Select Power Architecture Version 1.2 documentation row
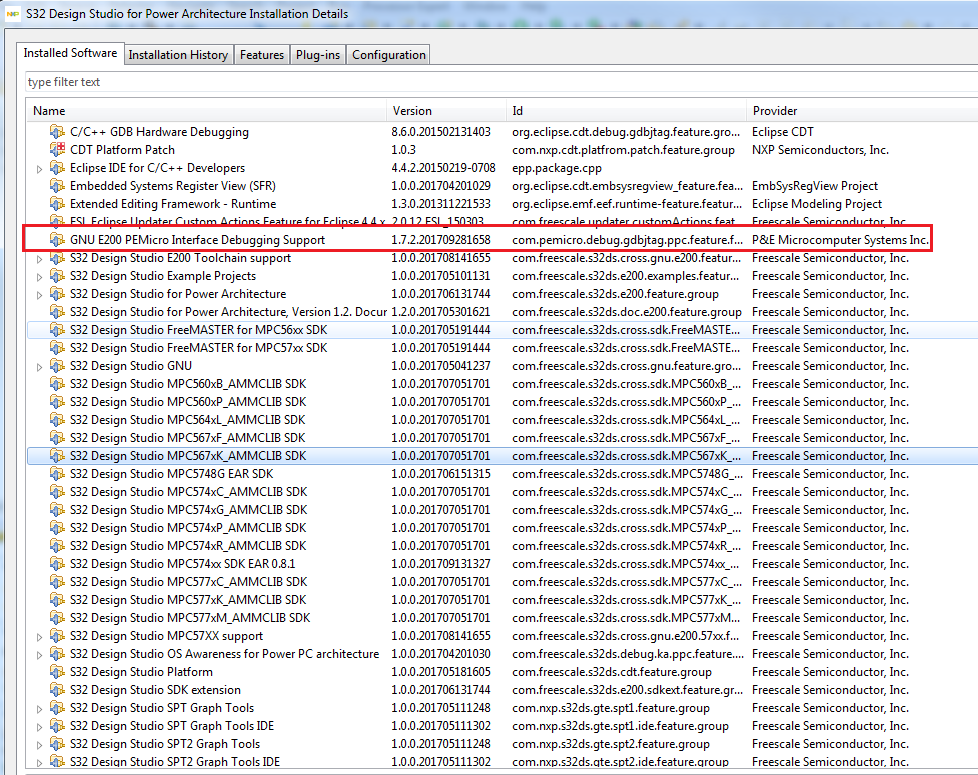This screenshot has height=775, width=978. click(503, 312)
